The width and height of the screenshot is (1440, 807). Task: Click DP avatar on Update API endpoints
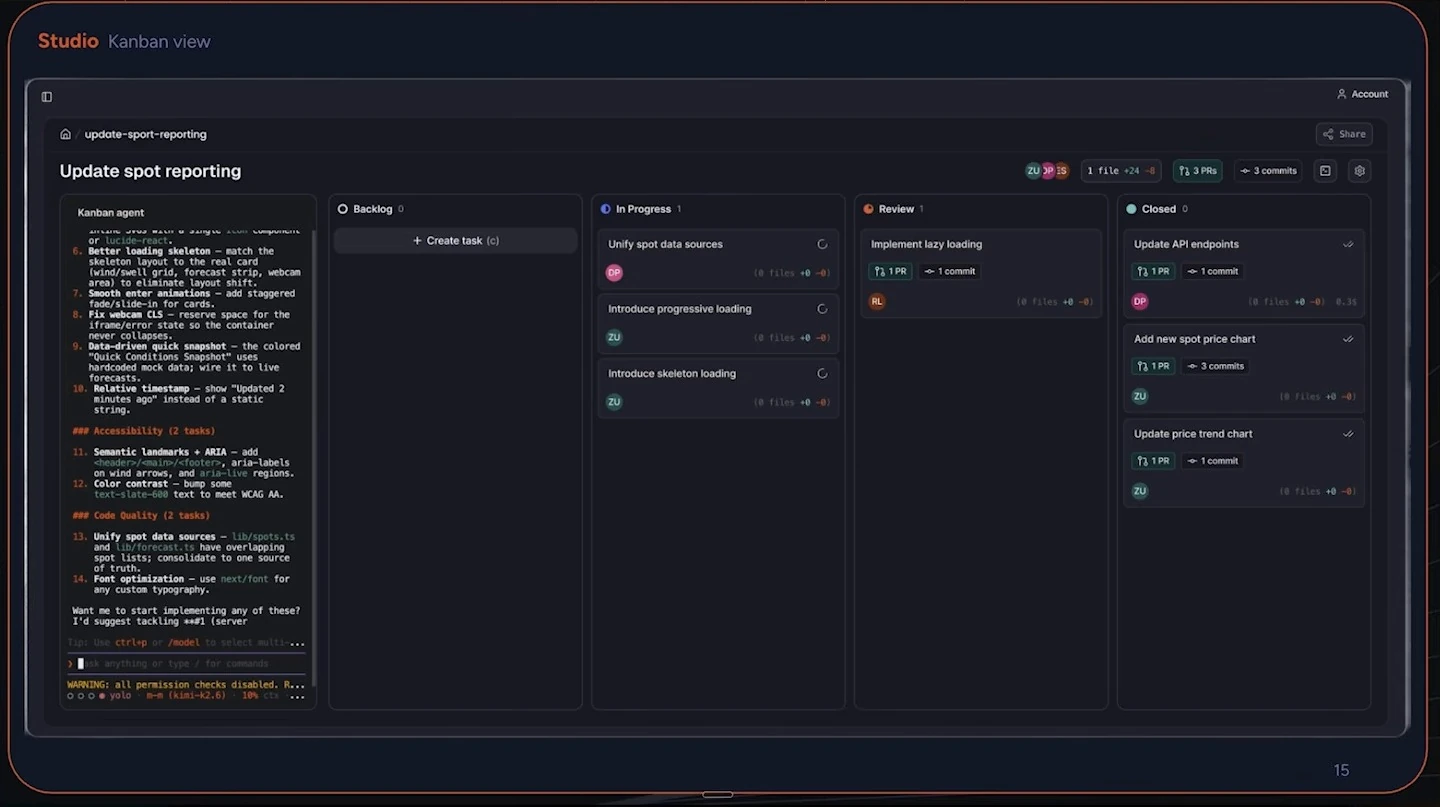[1140, 301]
